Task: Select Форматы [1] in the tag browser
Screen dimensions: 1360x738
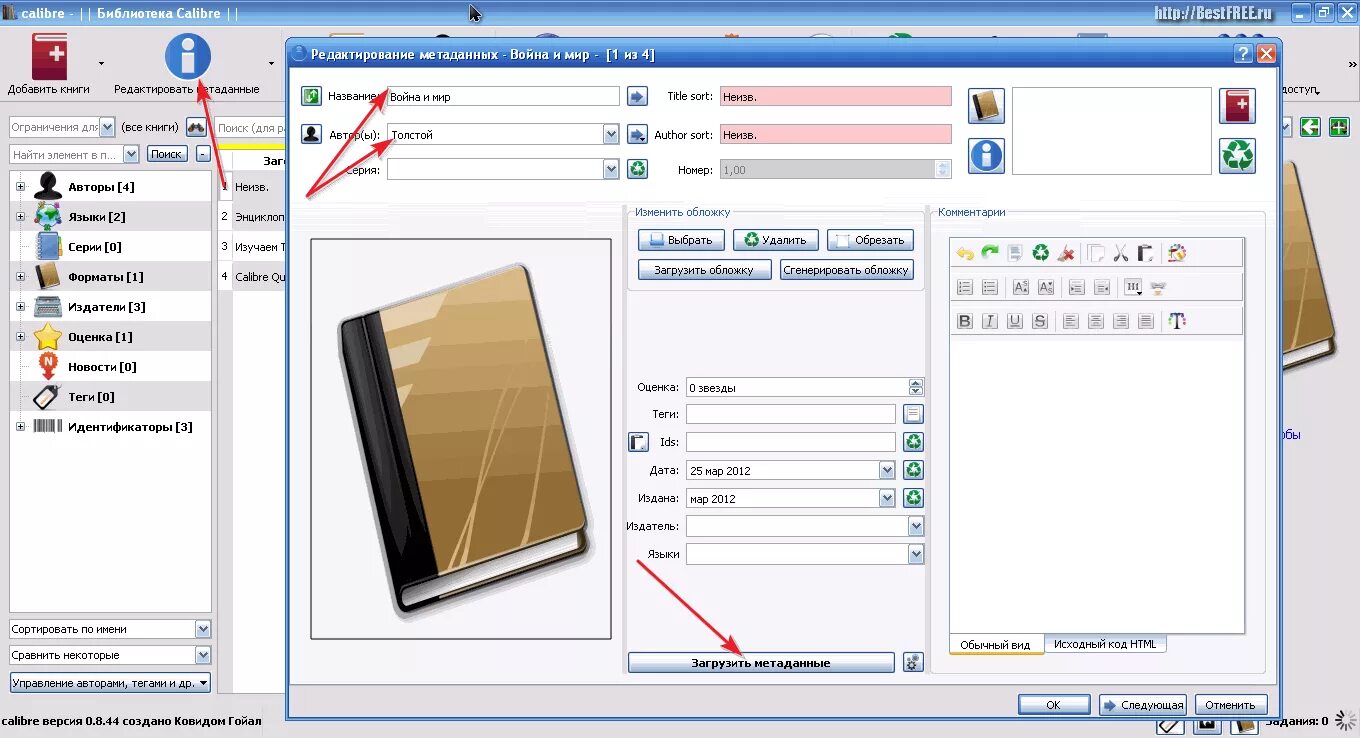Action: [106, 277]
